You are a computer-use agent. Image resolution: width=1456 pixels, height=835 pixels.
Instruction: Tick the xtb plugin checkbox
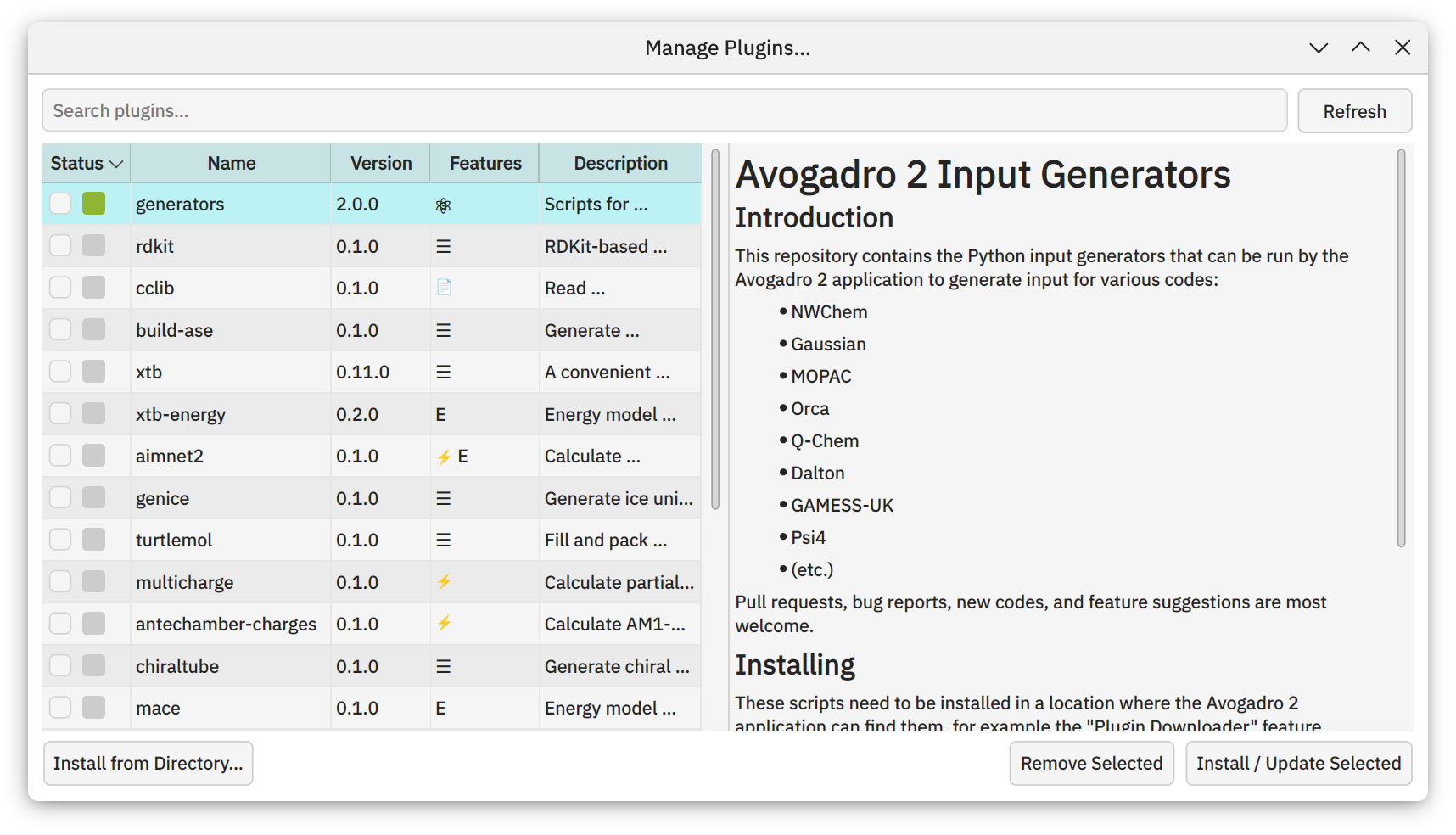[60, 372]
